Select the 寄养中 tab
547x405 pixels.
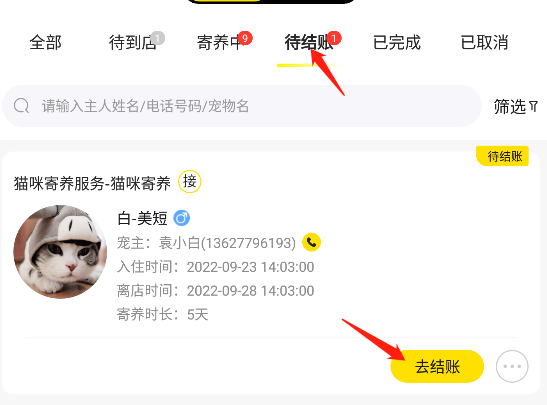click(220, 43)
